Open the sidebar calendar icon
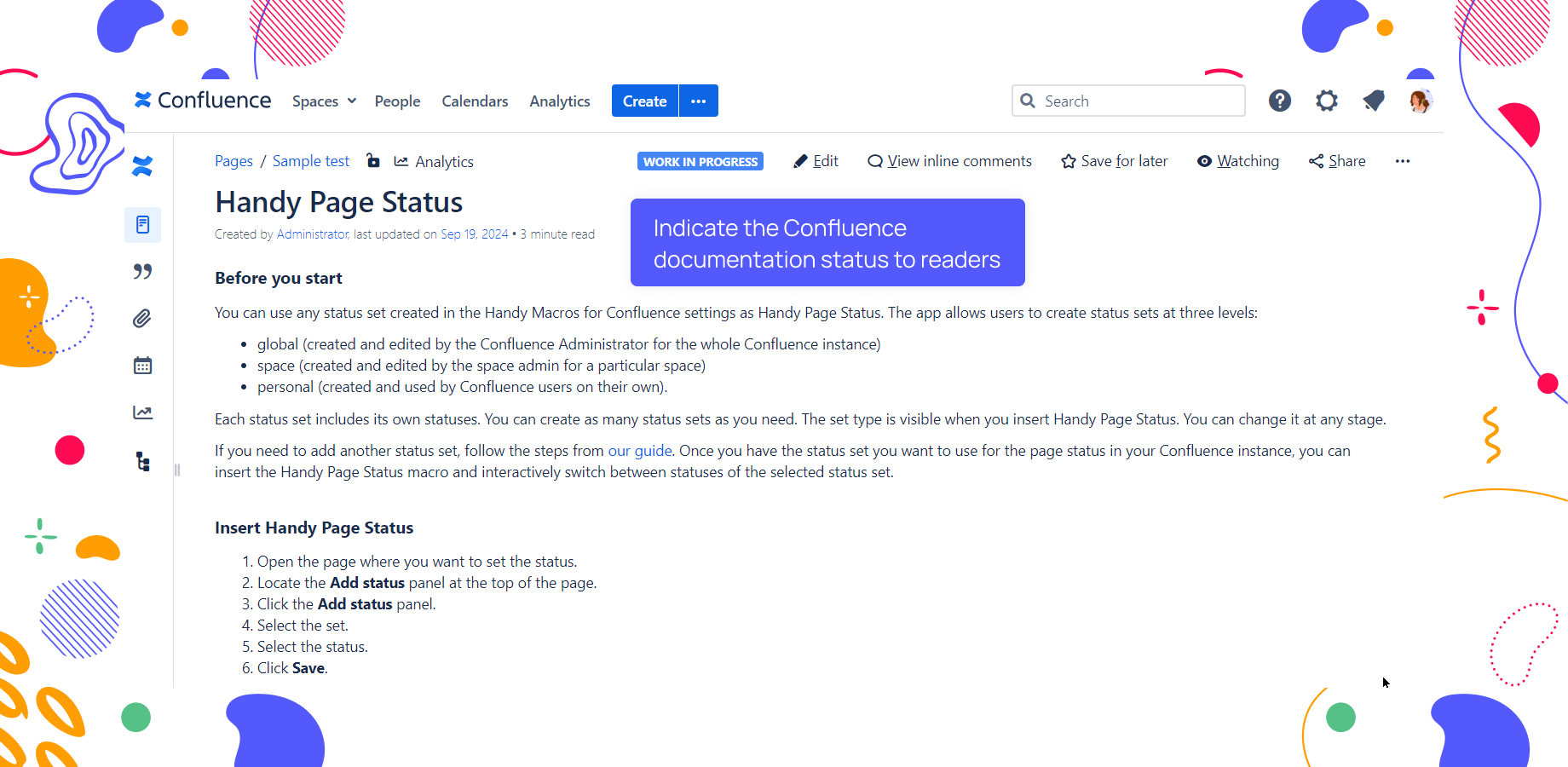This screenshot has width=1568, height=767. coord(142,366)
